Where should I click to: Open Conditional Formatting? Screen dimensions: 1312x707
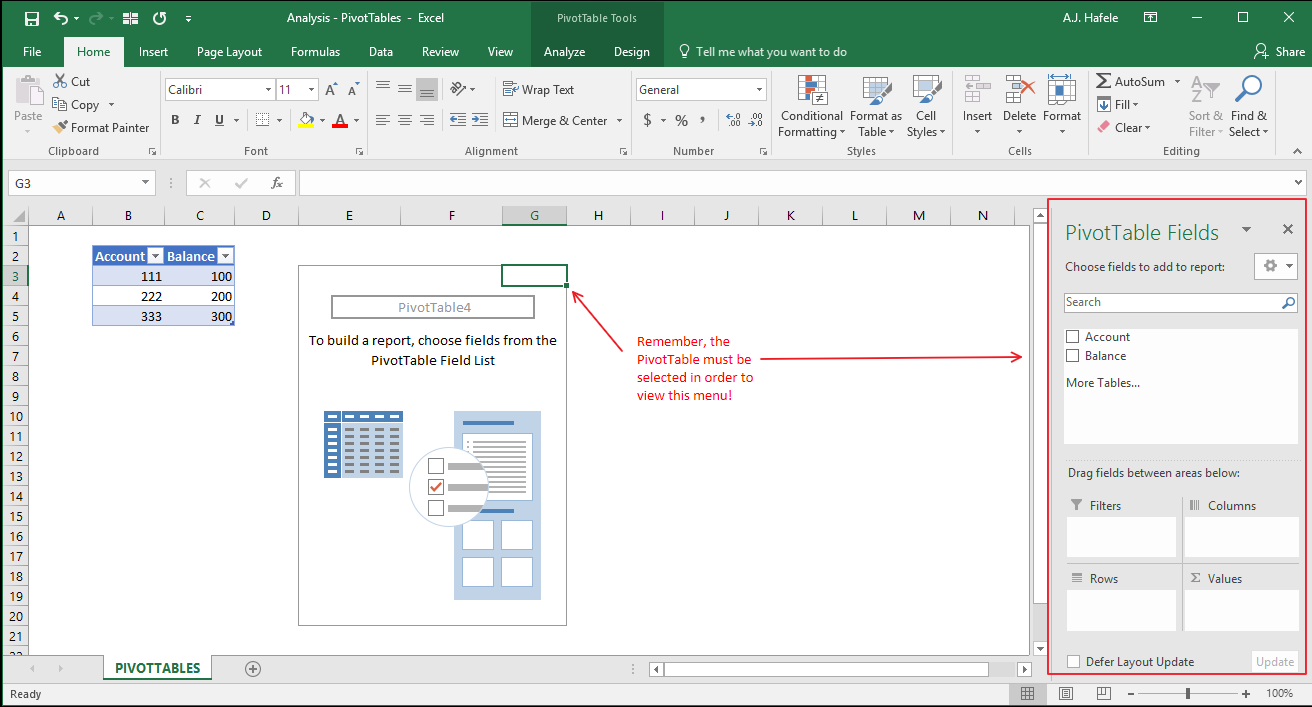point(812,107)
